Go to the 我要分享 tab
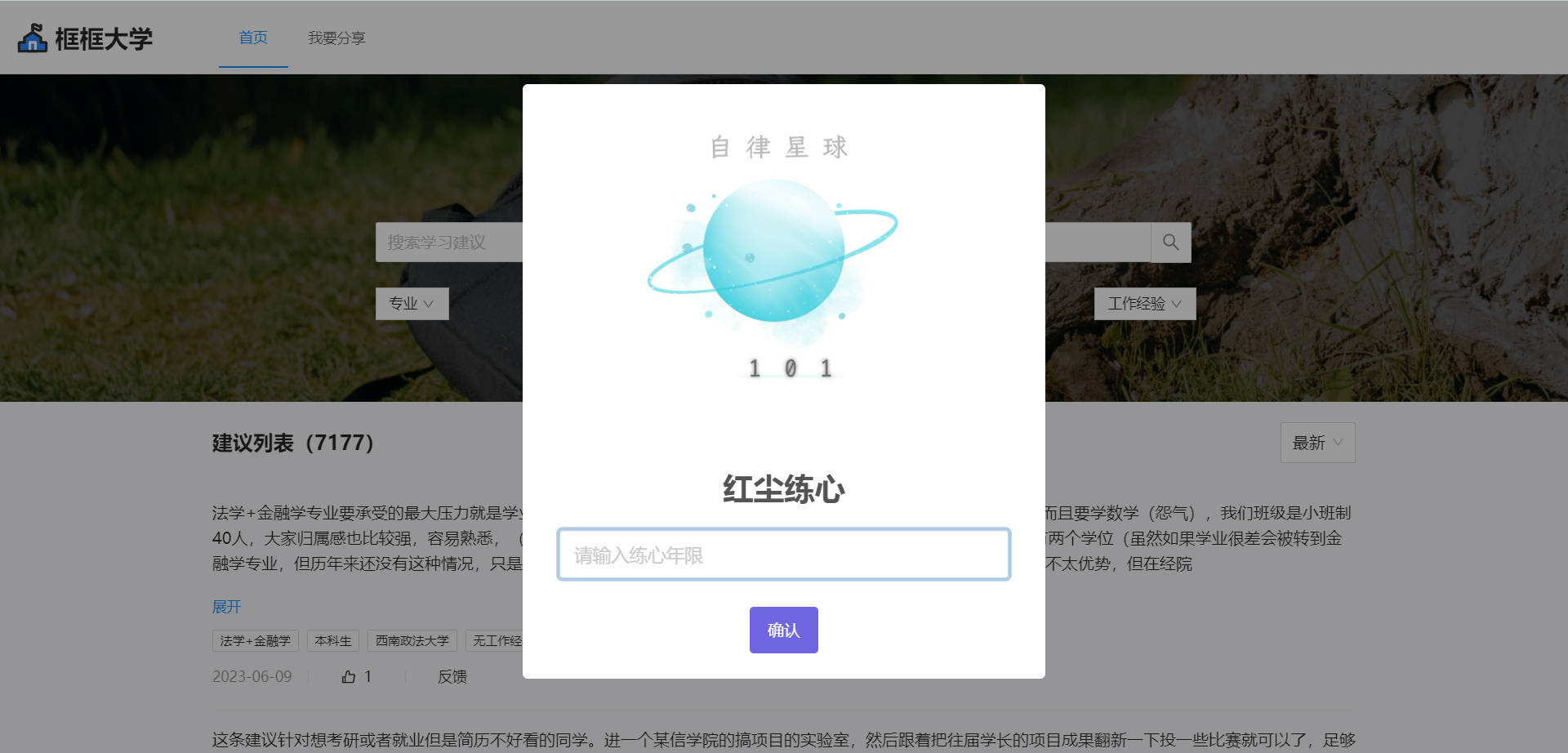 [x=336, y=38]
